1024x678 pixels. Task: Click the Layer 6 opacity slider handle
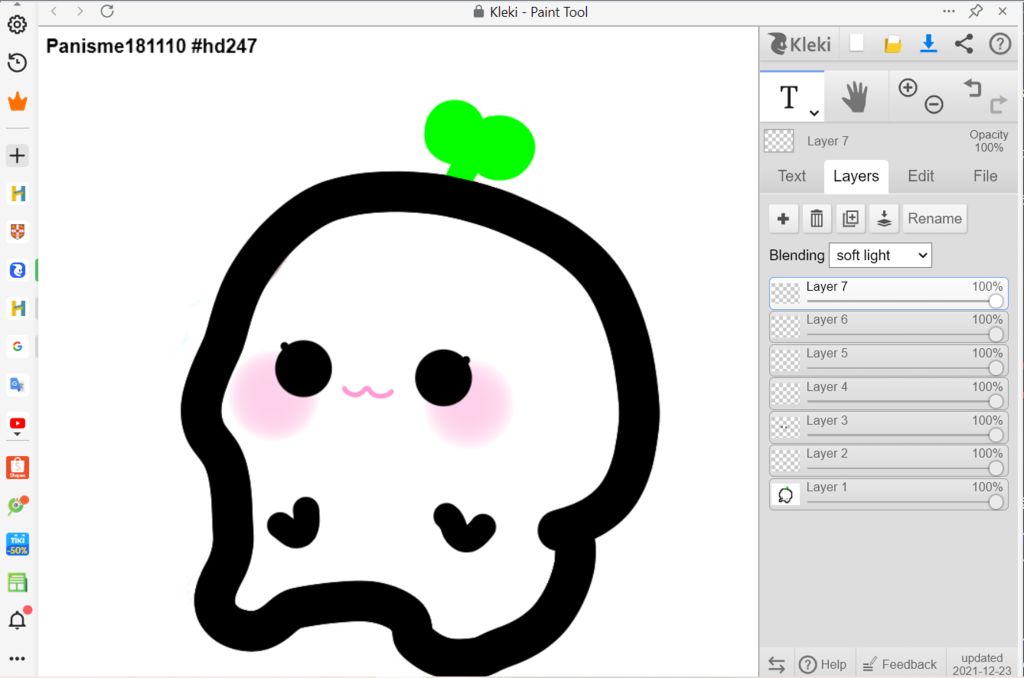tap(996, 334)
